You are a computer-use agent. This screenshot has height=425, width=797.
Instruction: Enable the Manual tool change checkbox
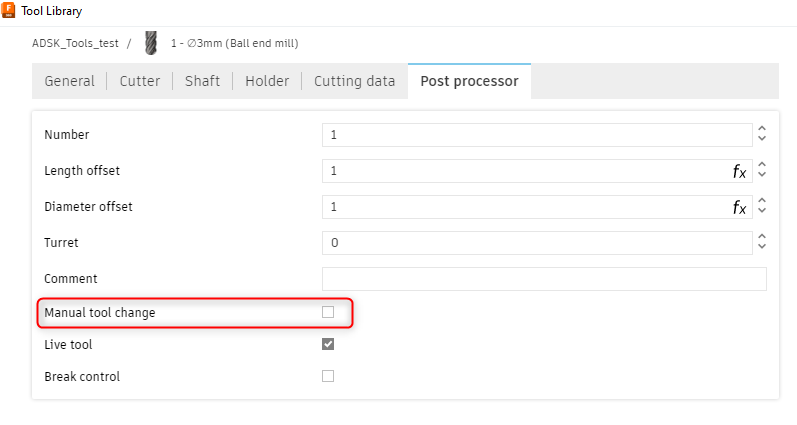point(328,313)
